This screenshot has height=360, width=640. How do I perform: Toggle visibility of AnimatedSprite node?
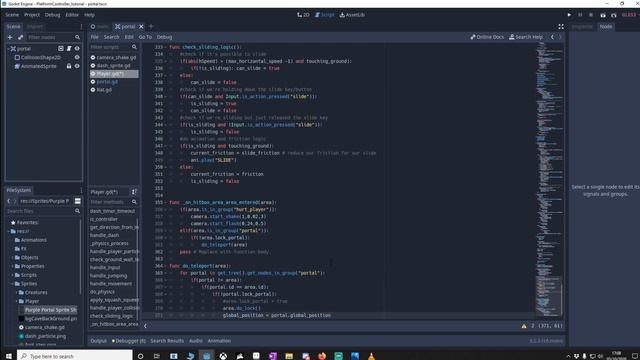pos(77,66)
